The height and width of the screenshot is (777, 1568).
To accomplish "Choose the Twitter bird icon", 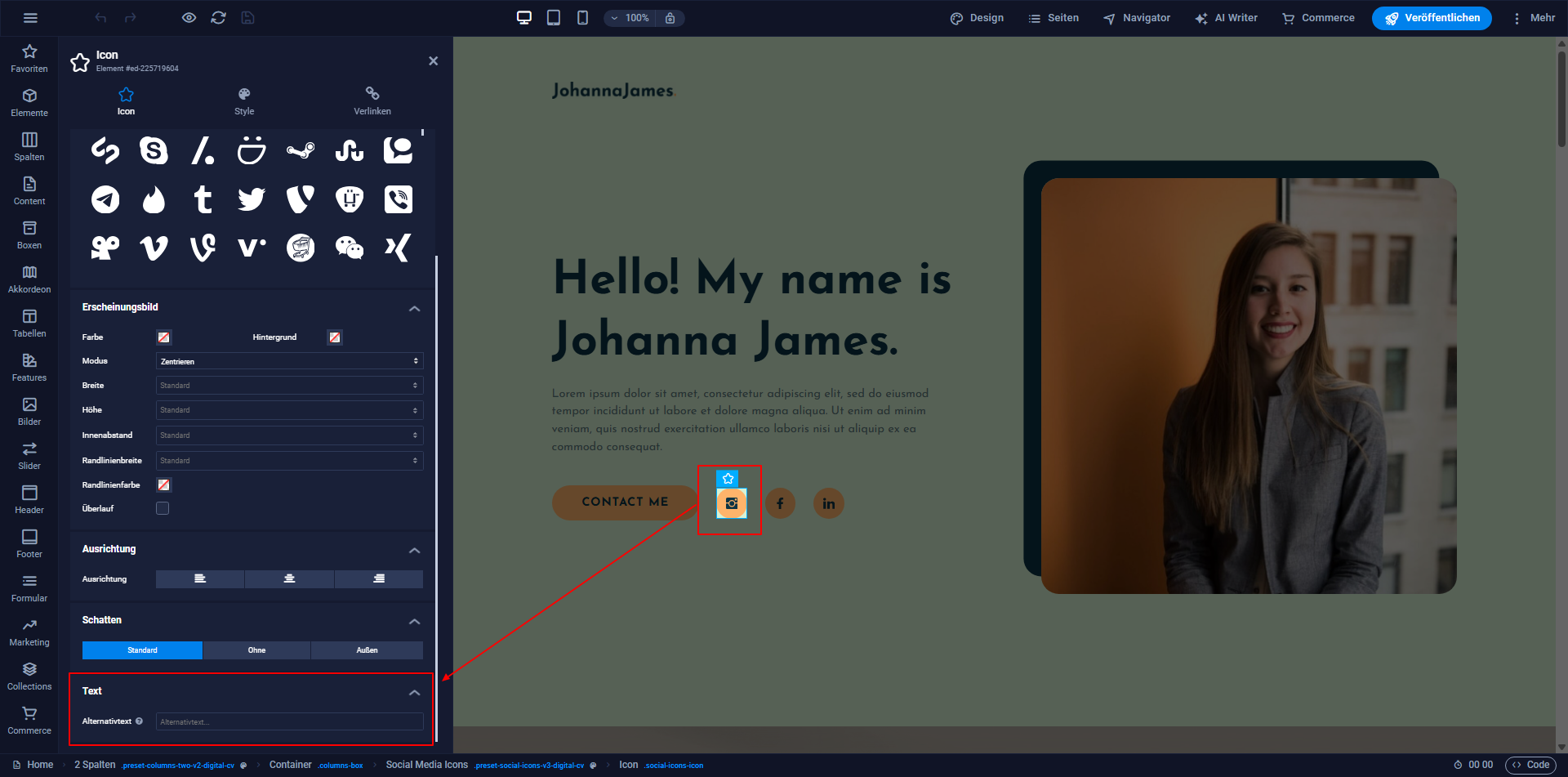I will tap(252, 199).
